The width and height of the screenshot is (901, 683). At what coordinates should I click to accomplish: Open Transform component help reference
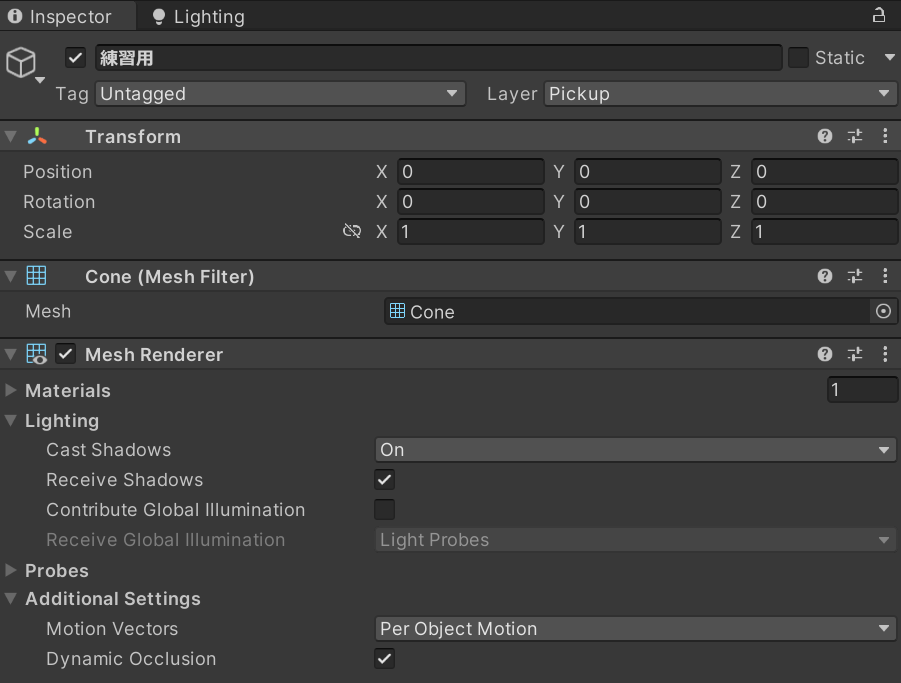coord(825,136)
